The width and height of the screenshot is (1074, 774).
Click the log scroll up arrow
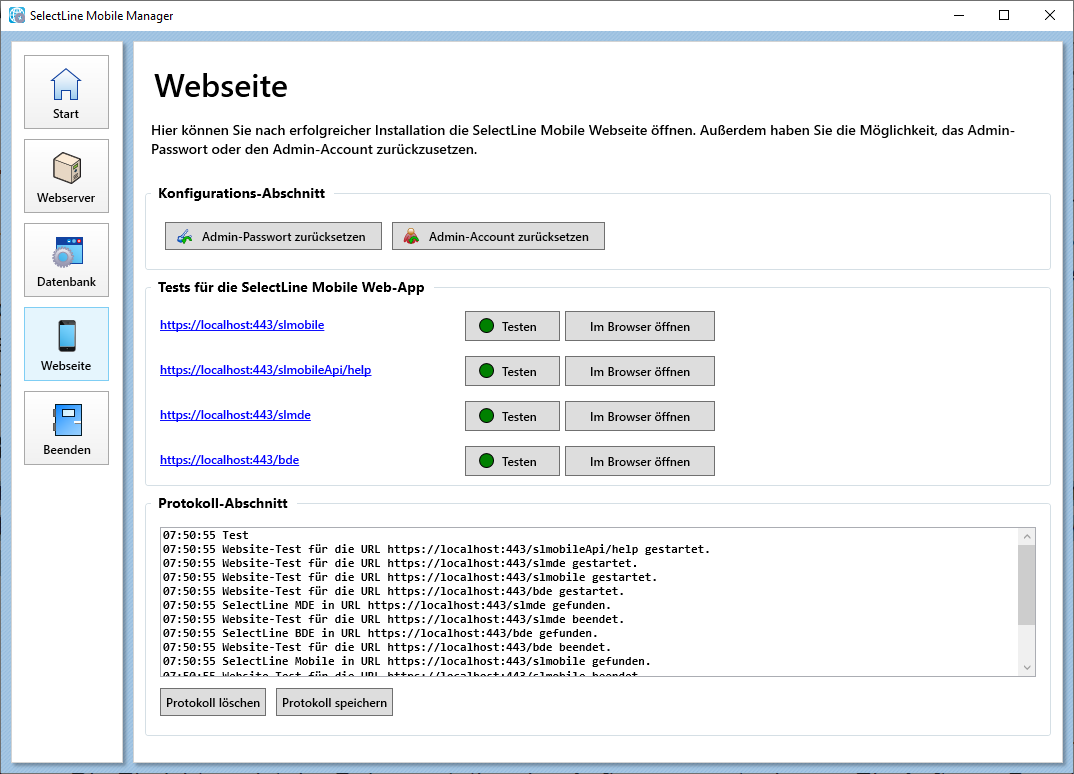pos(1026,536)
